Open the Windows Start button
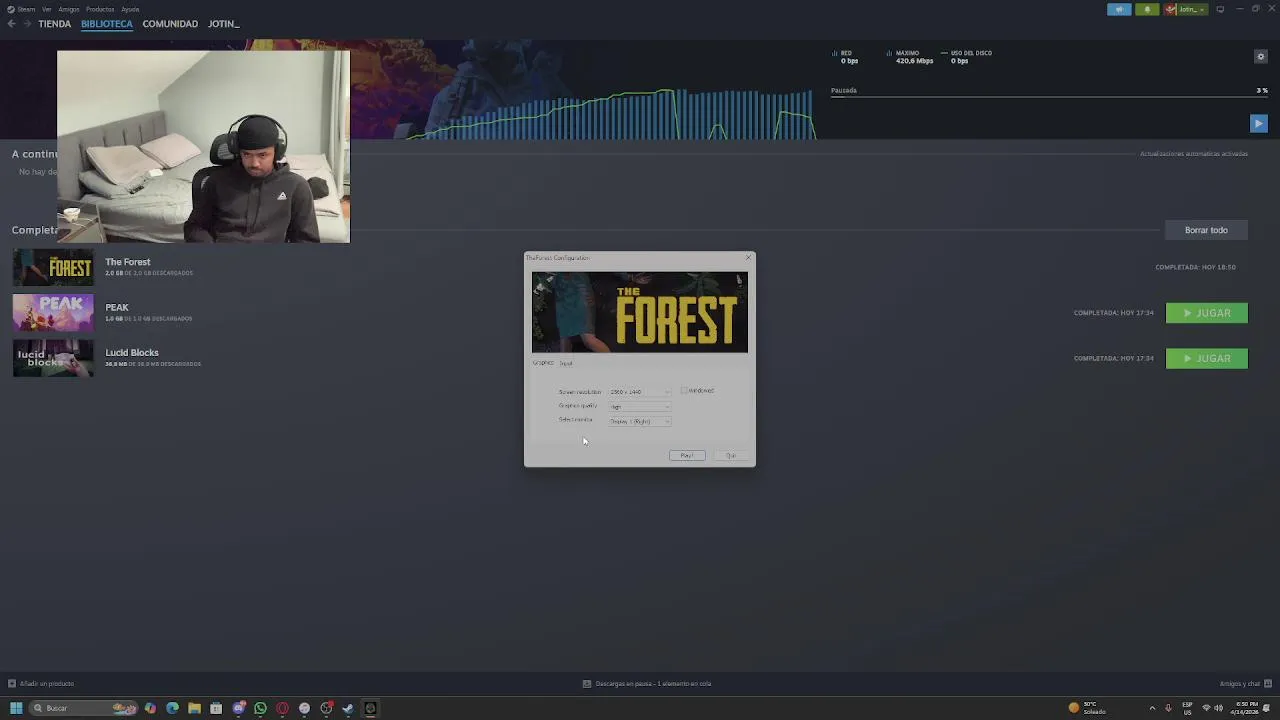 tap(16, 708)
